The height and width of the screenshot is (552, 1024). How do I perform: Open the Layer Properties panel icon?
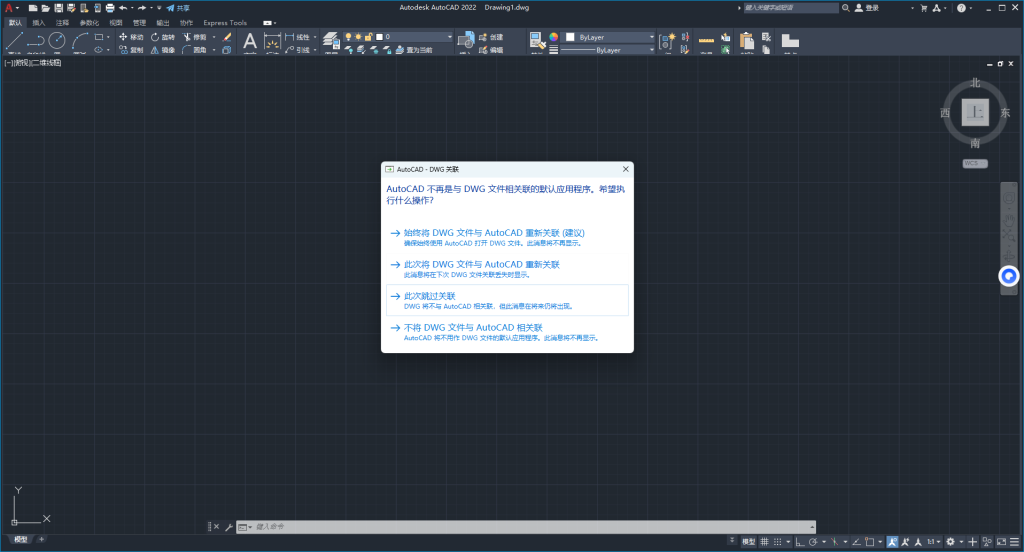coord(331,40)
